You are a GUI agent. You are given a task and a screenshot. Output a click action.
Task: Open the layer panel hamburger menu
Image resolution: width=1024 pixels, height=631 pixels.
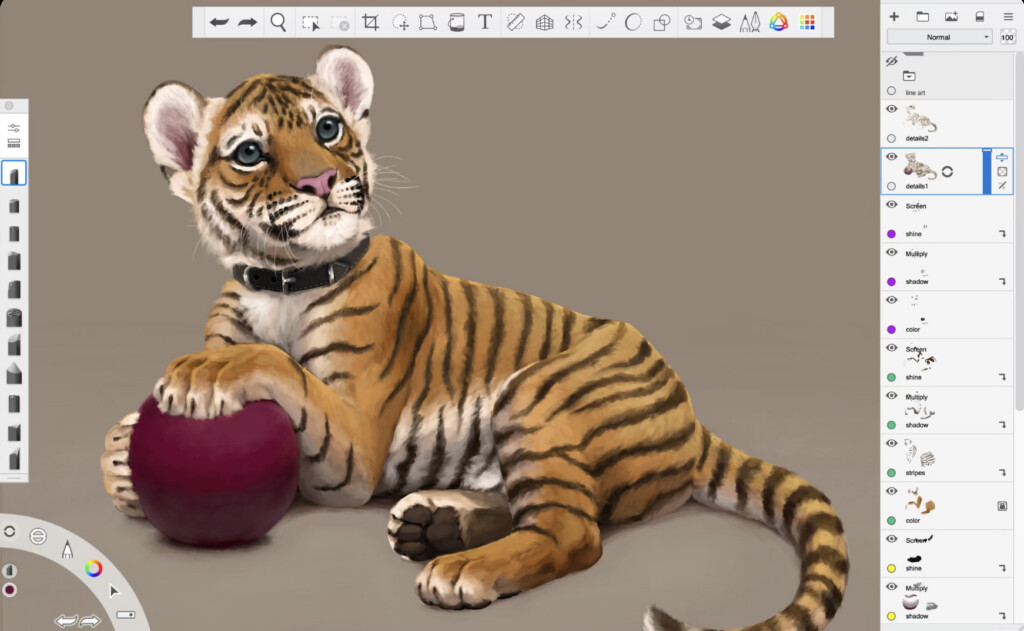1008,16
